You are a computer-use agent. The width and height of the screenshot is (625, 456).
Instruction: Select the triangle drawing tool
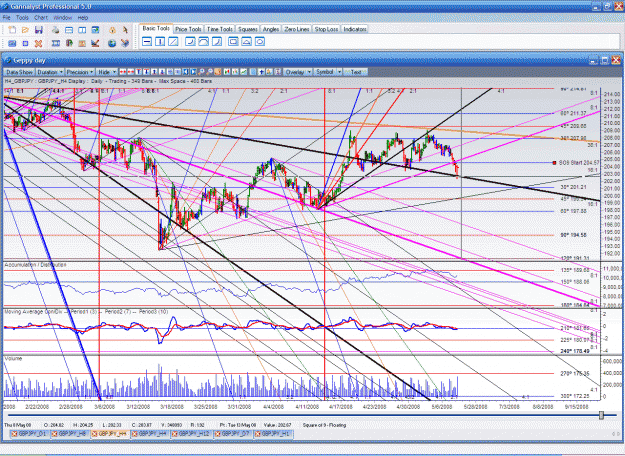click(247, 41)
